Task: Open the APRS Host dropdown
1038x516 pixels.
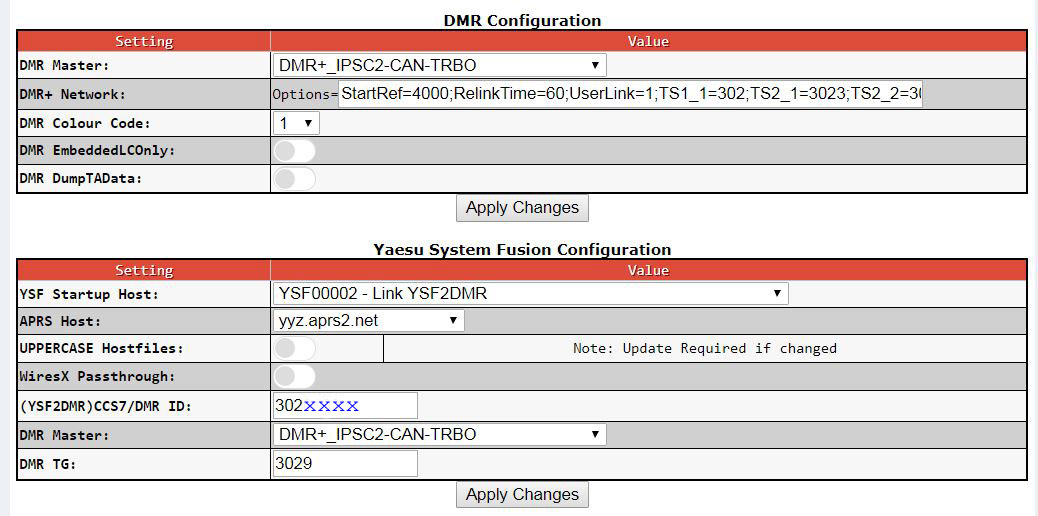Action: [x=368, y=321]
